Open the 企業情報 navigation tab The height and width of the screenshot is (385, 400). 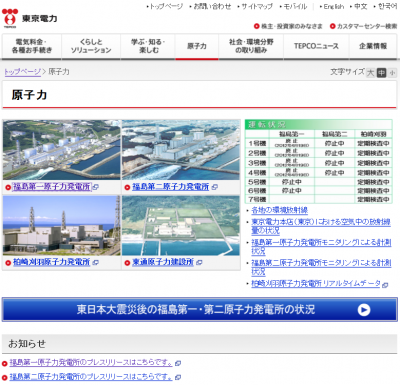click(373, 46)
